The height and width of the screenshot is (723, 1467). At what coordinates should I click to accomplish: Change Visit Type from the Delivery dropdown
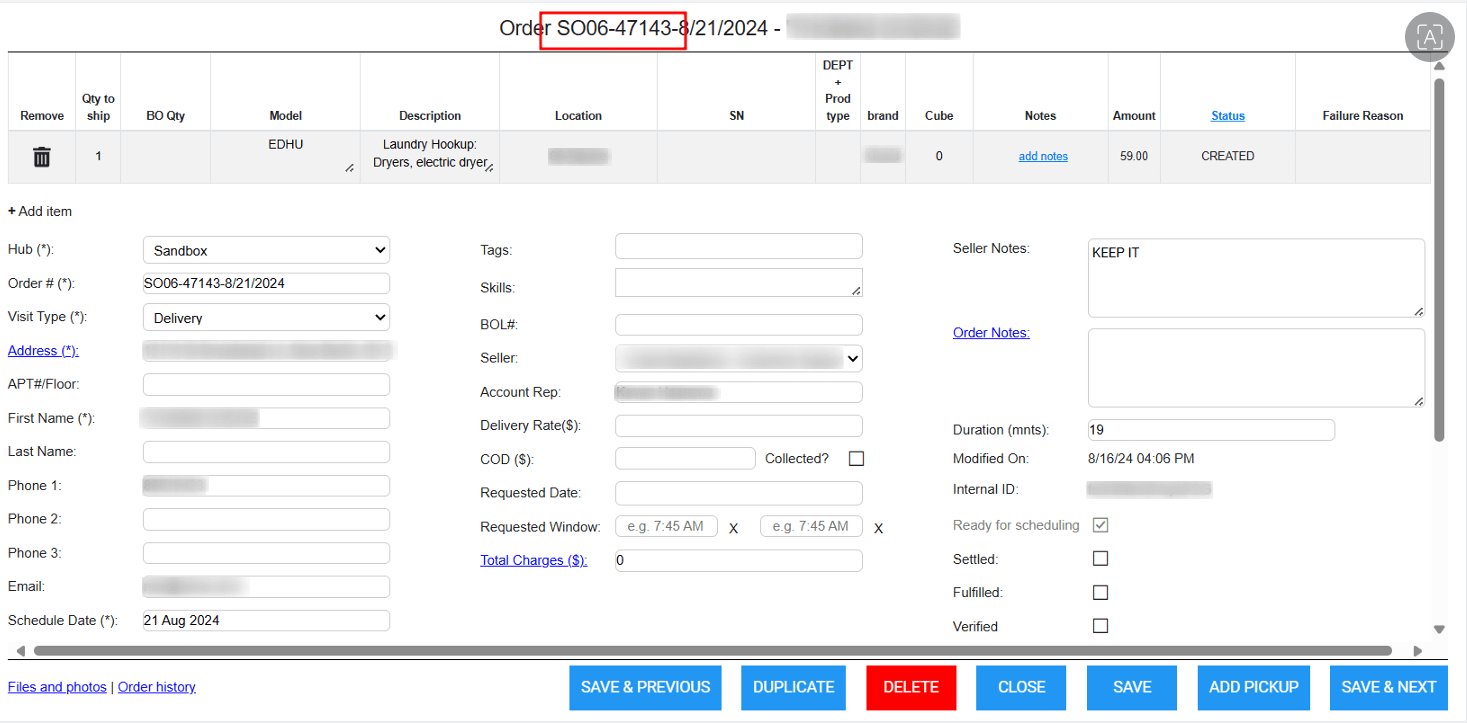tap(265, 316)
